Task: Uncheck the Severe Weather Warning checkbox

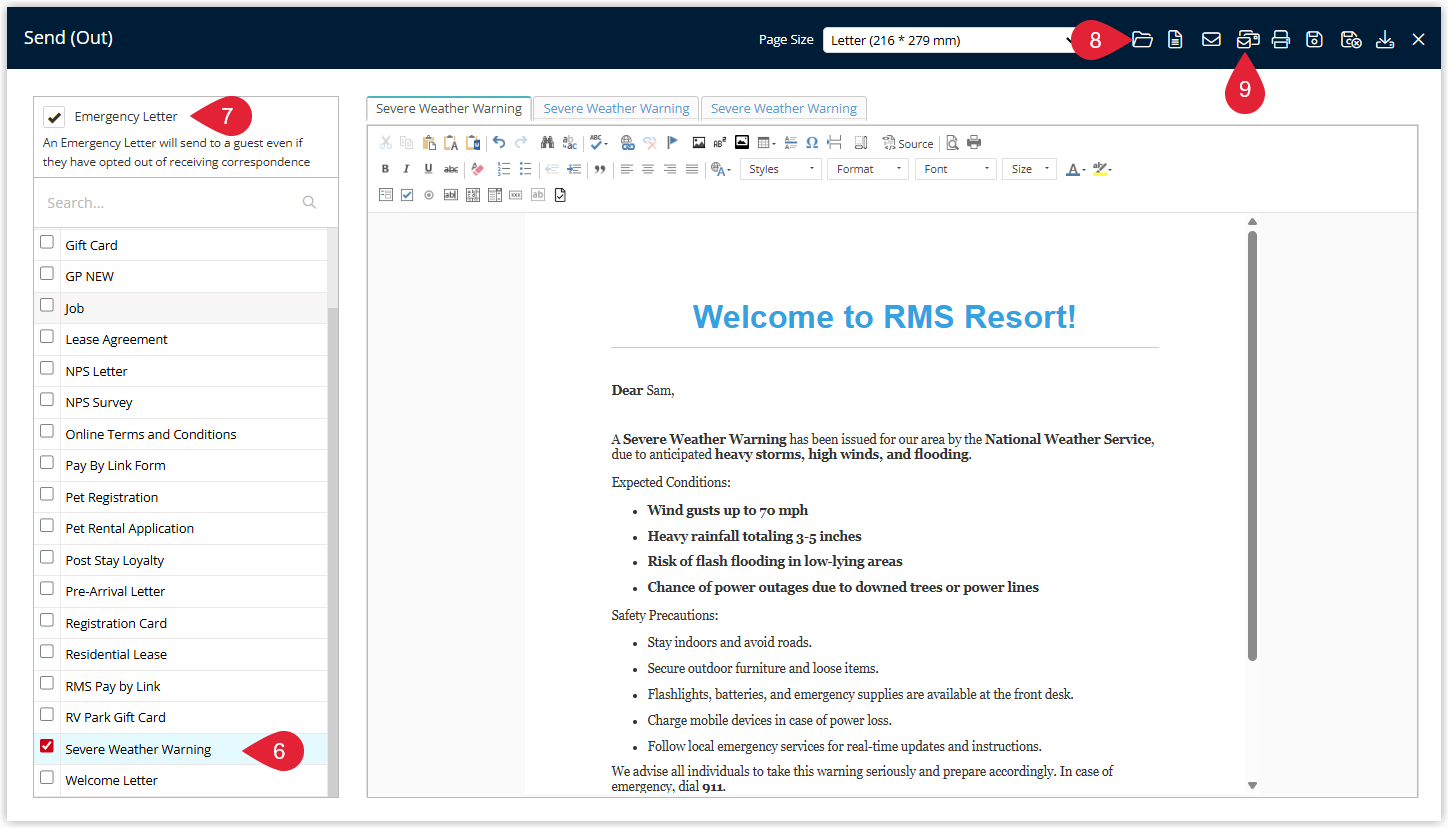Action: [x=47, y=747]
